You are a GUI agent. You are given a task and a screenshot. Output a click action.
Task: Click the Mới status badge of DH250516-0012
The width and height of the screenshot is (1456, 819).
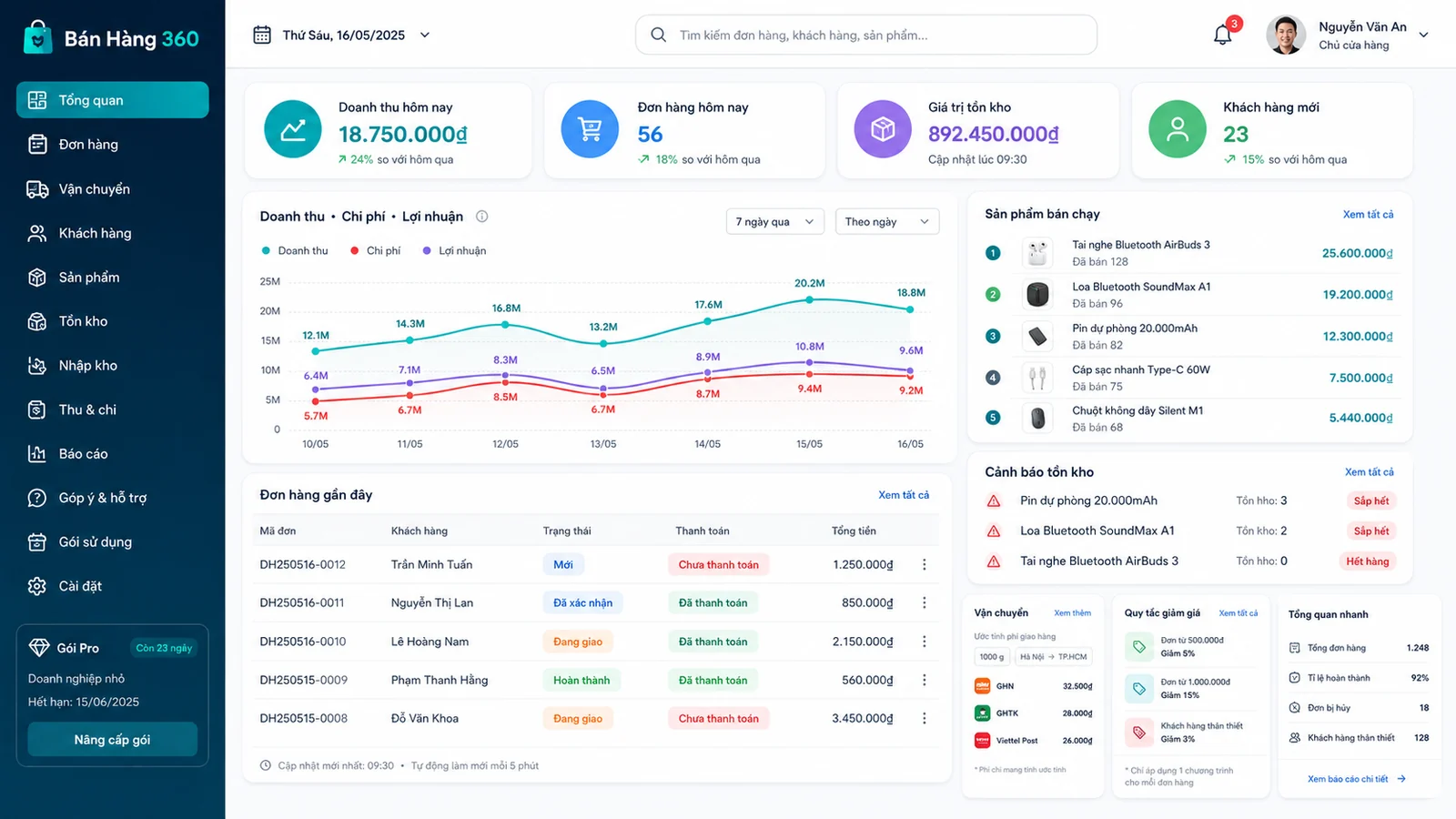coord(563,564)
